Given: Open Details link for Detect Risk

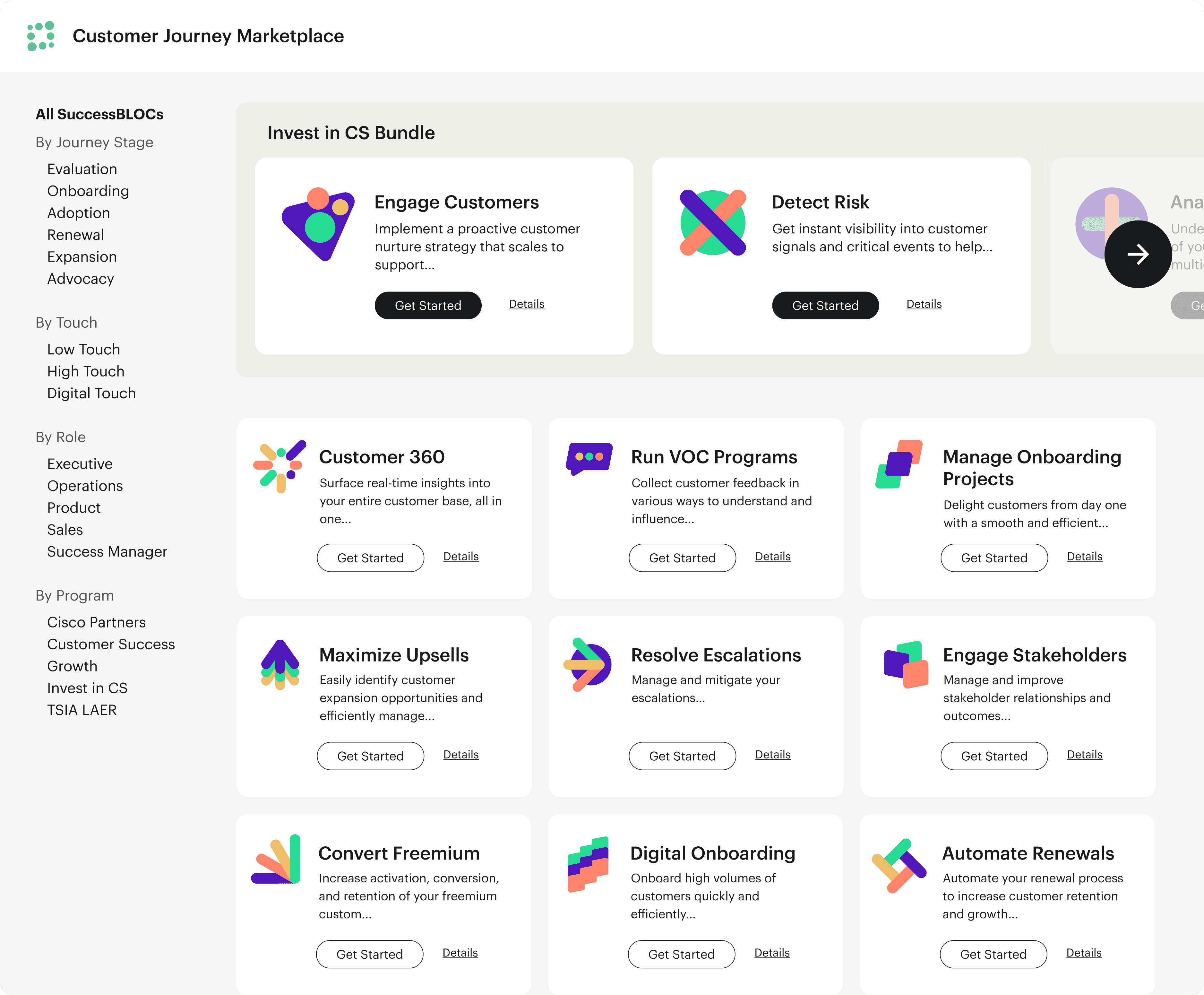Looking at the screenshot, I should (x=924, y=304).
